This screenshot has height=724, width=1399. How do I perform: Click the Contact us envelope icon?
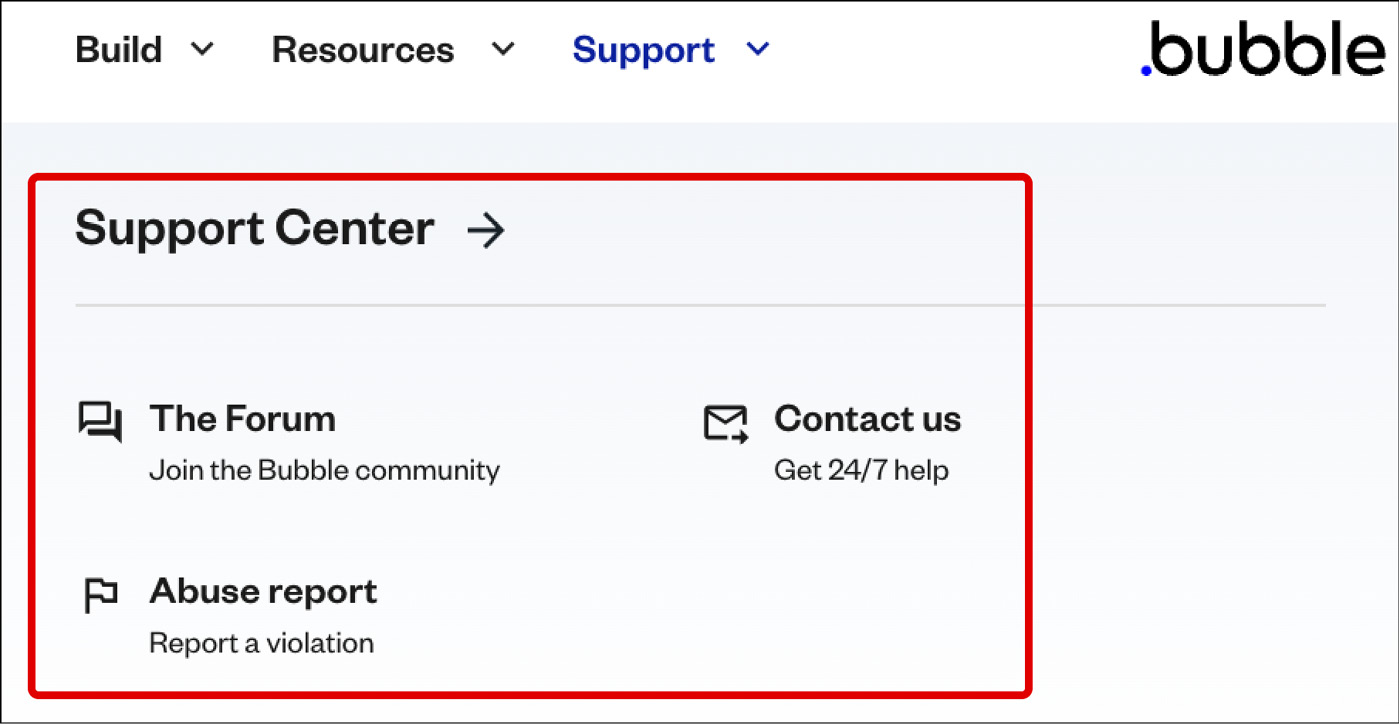click(726, 424)
